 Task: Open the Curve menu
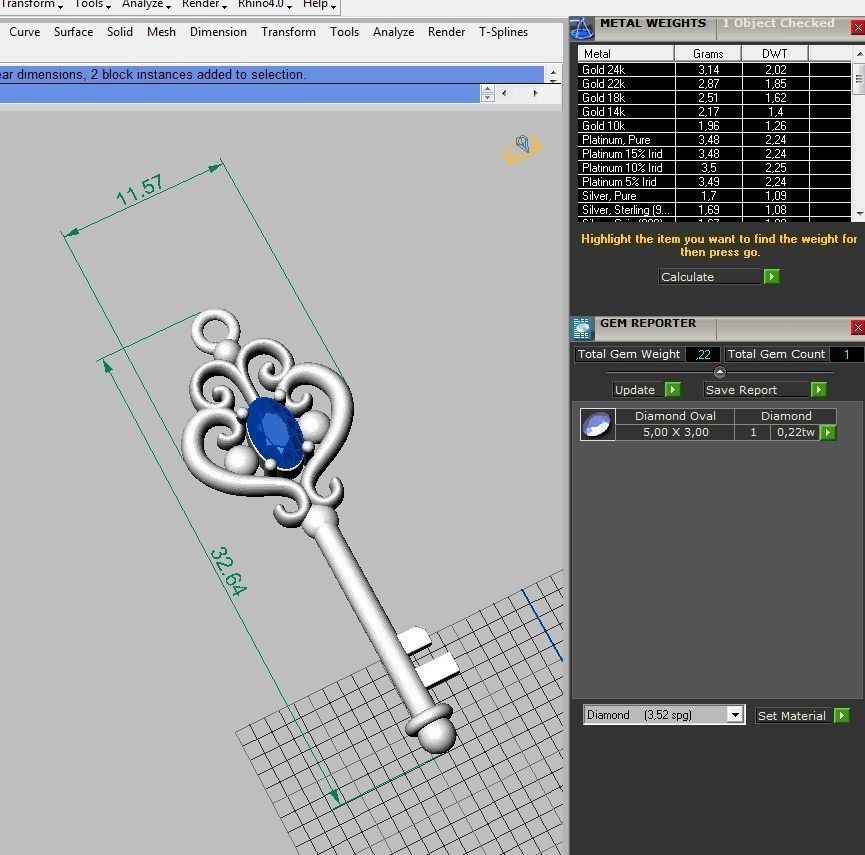[24, 32]
